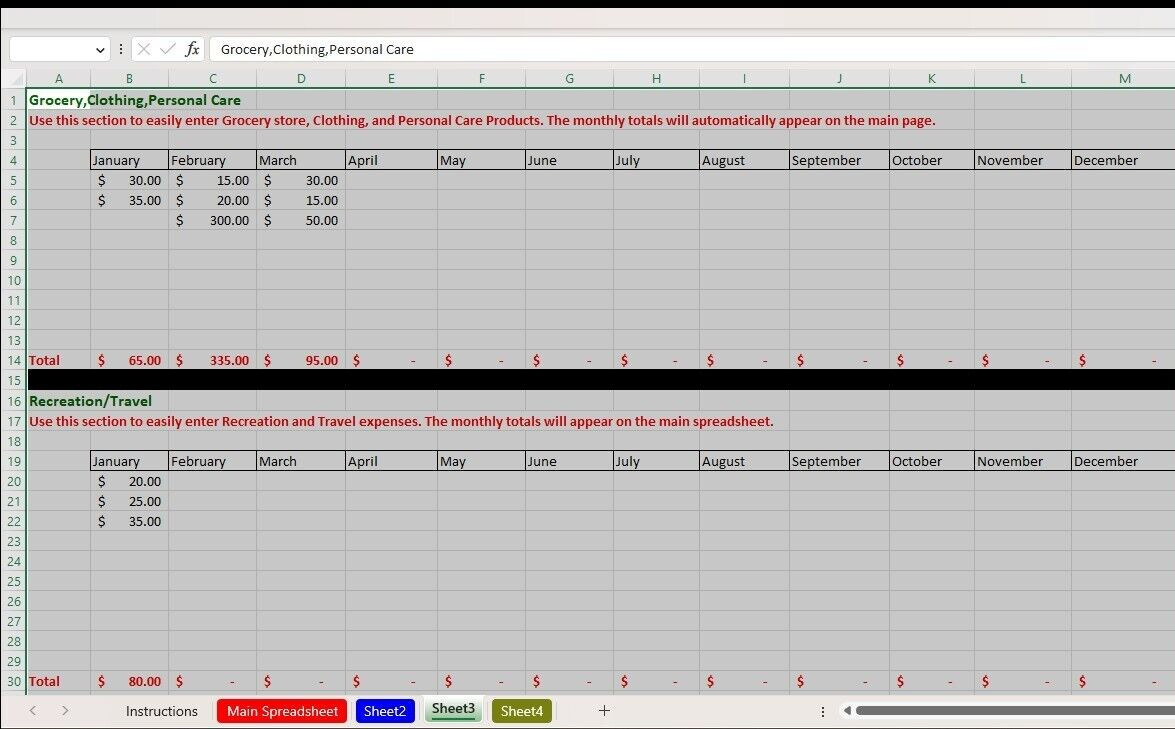
Task: Switch to the Sheet4 tab
Action: [522, 711]
